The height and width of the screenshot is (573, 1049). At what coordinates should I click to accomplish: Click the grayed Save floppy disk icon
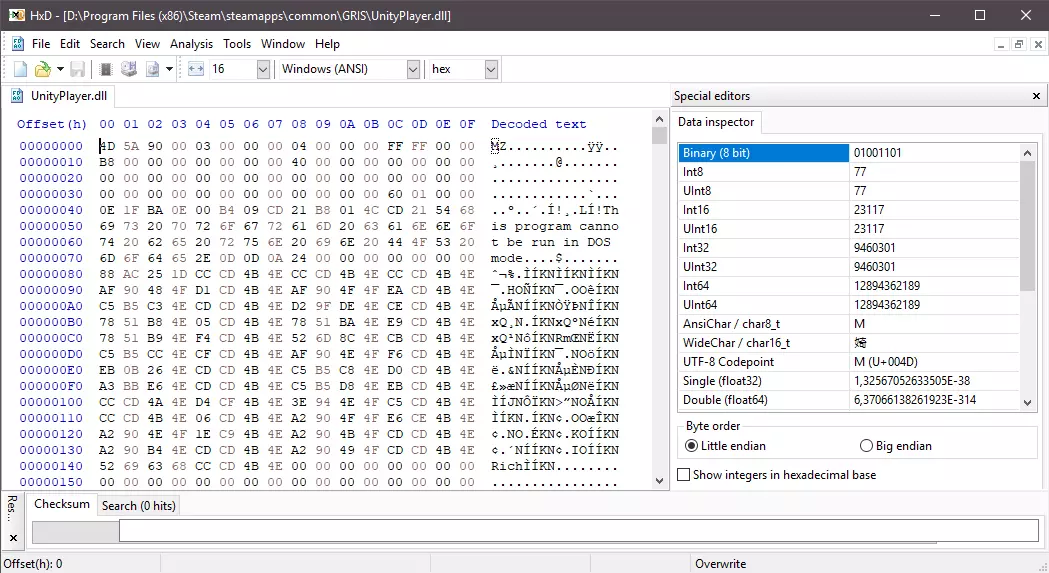click(77, 69)
